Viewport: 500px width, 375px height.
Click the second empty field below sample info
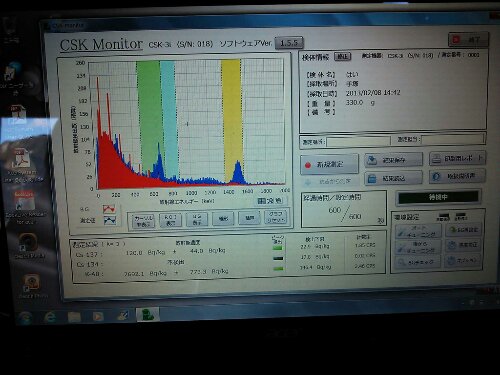pyautogui.click(x=453, y=139)
